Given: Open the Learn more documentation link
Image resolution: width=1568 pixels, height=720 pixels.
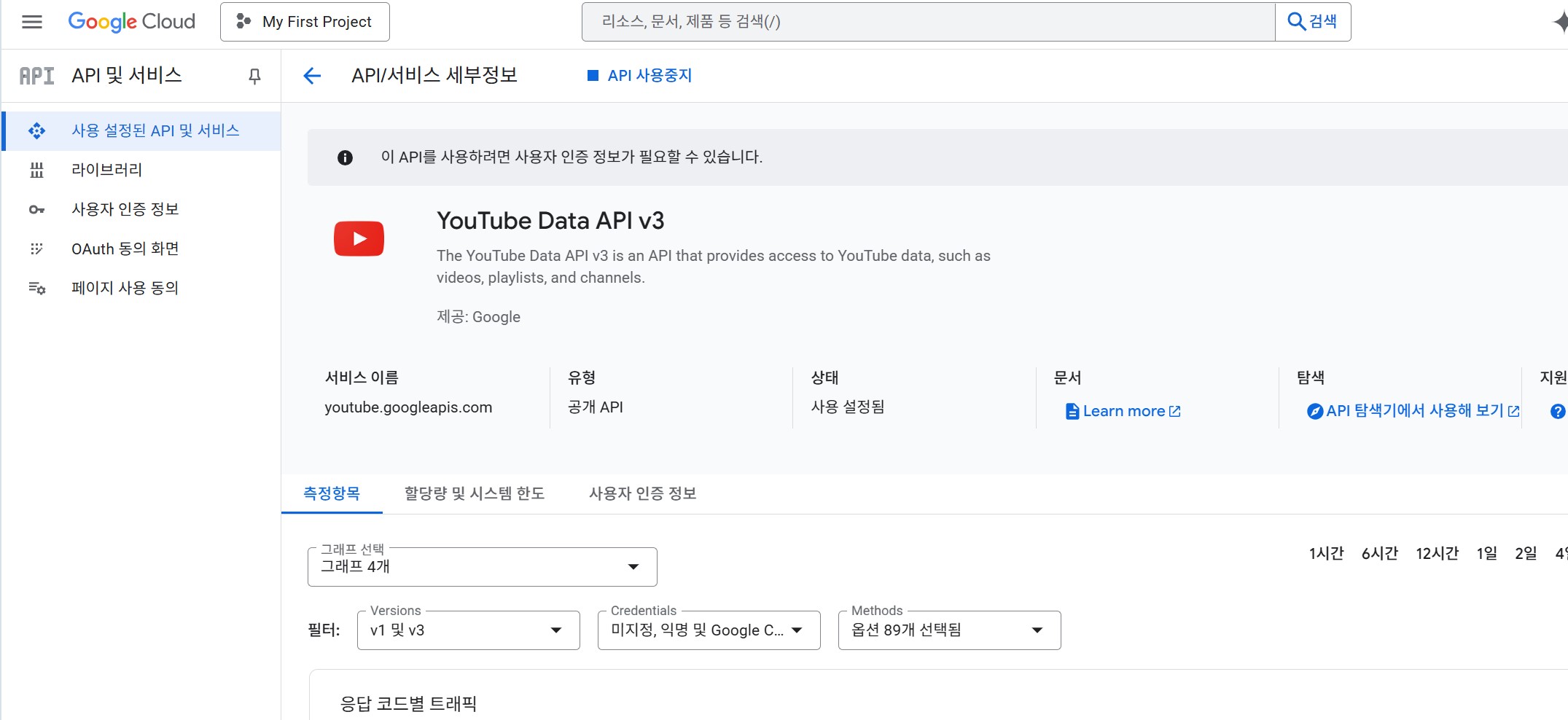Looking at the screenshot, I should (x=1123, y=412).
